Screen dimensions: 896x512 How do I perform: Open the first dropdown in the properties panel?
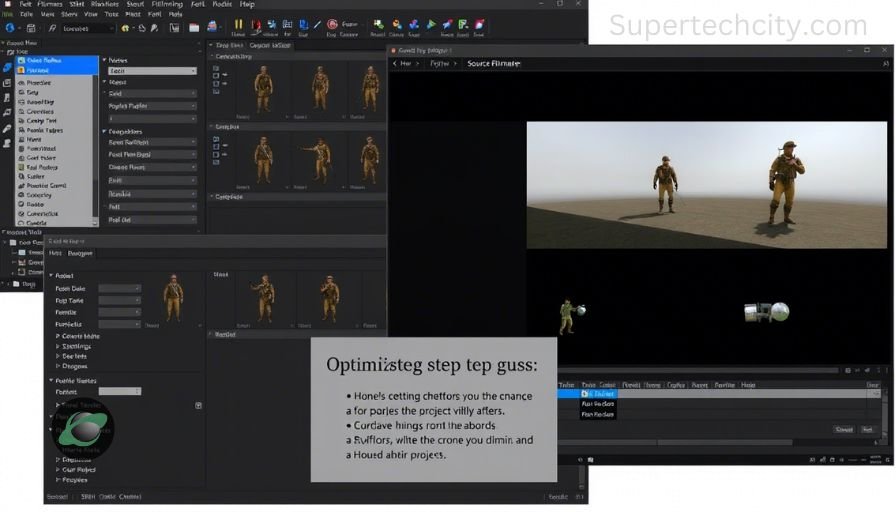click(x=151, y=71)
